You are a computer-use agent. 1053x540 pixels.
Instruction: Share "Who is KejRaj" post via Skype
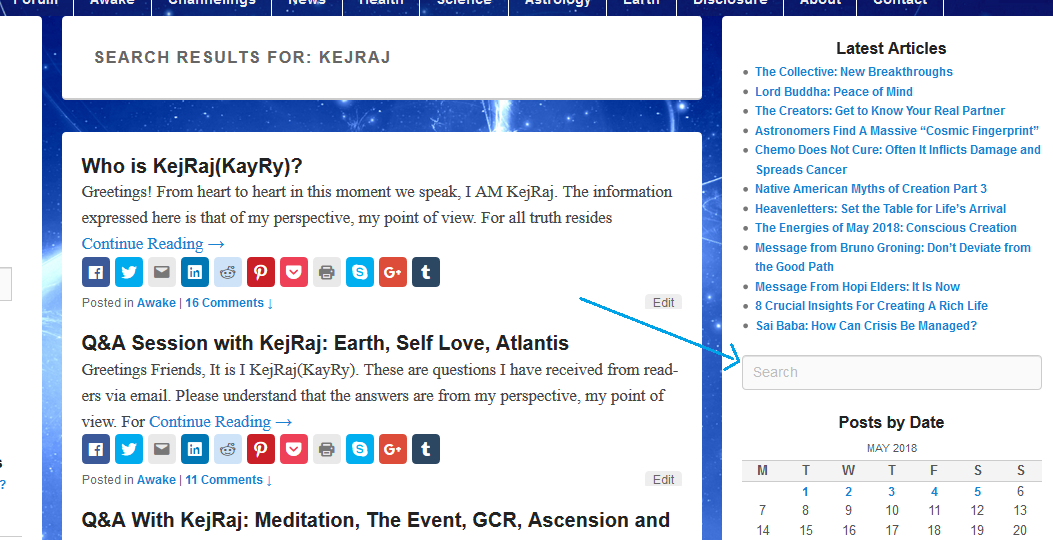360,272
